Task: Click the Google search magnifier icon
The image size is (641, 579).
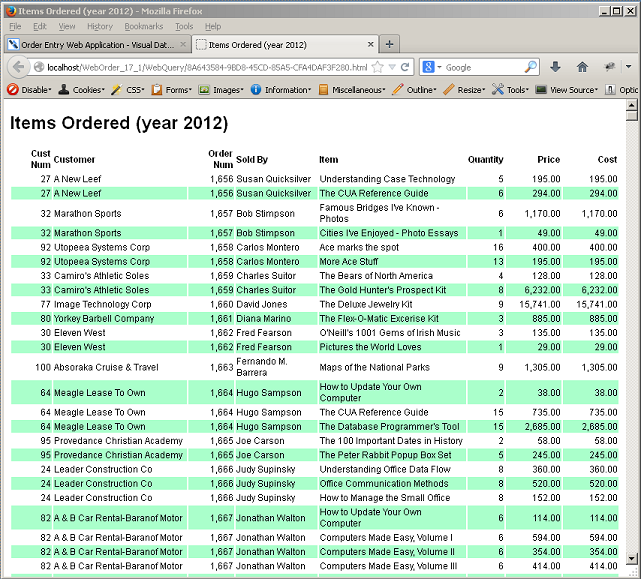Action: pyautogui.click(x=530, y=67)
